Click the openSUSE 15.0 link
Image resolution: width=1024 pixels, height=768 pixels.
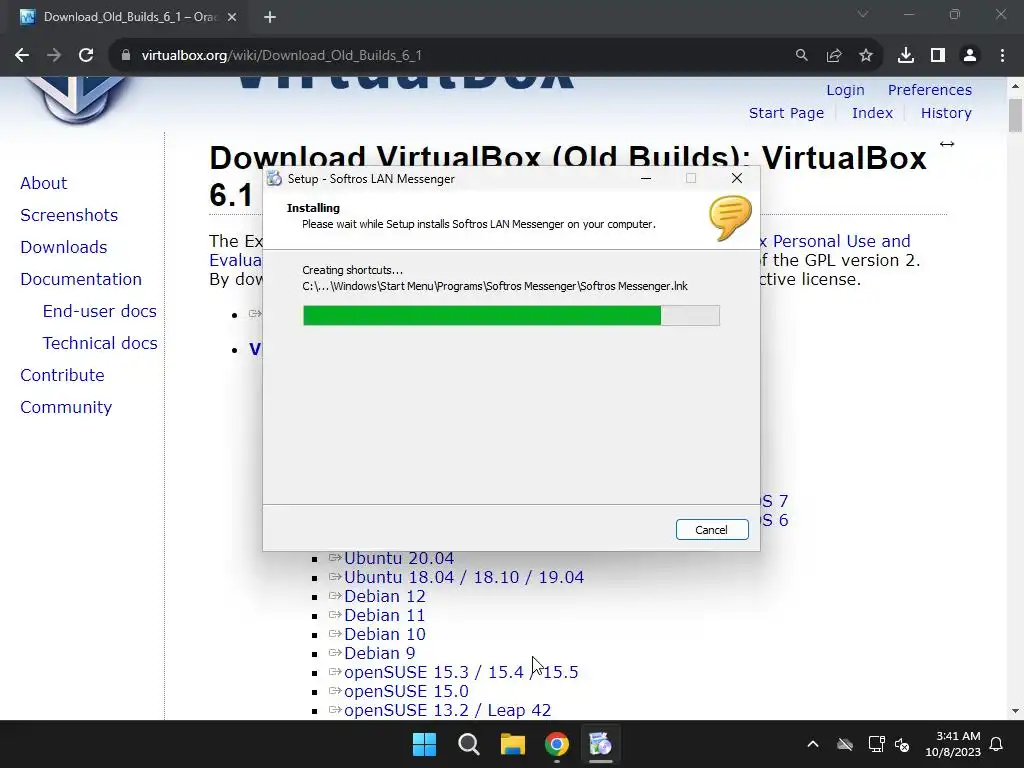[x=406, y=691]
